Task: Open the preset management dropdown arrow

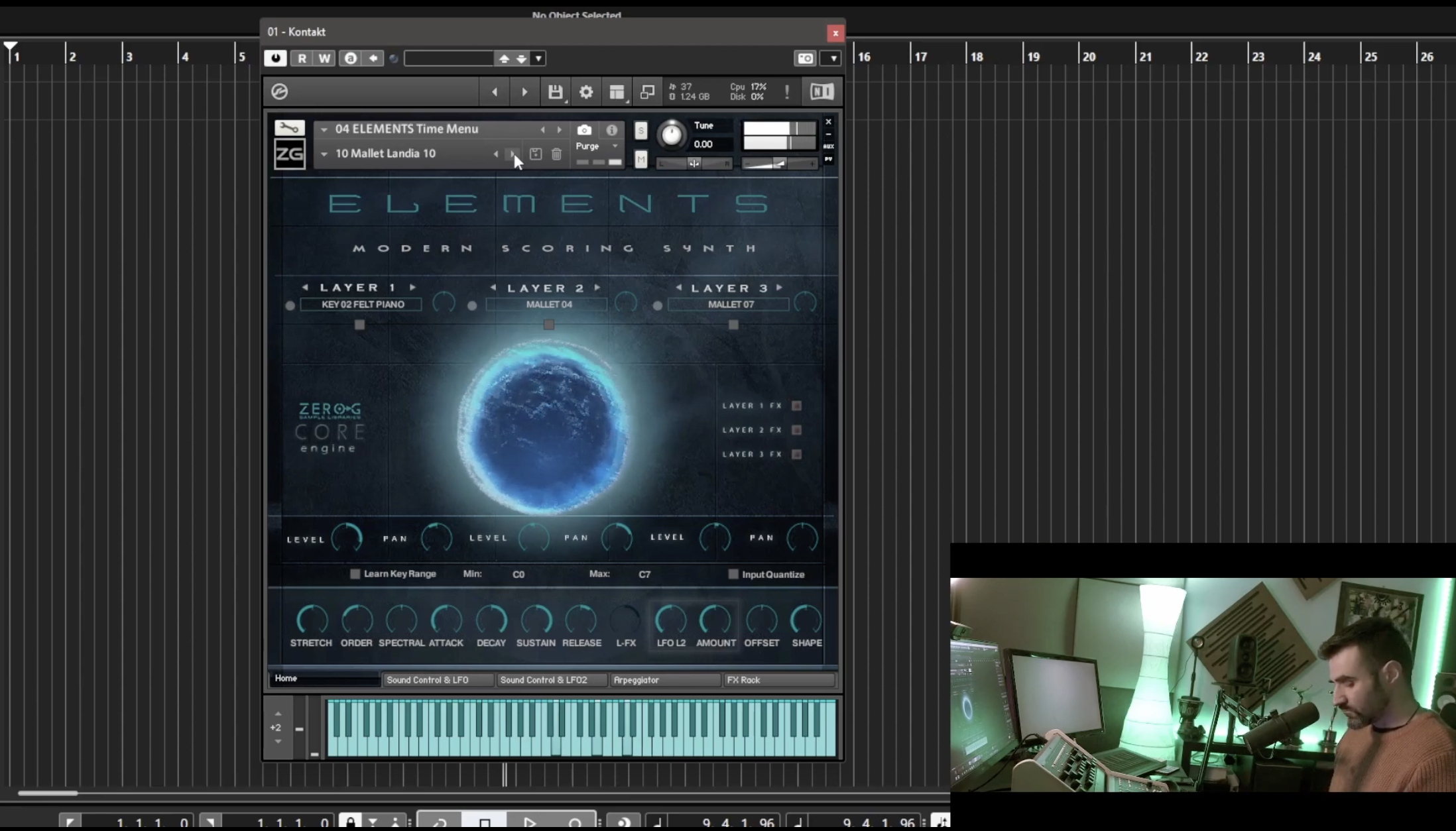Action: tap(538, 58)
